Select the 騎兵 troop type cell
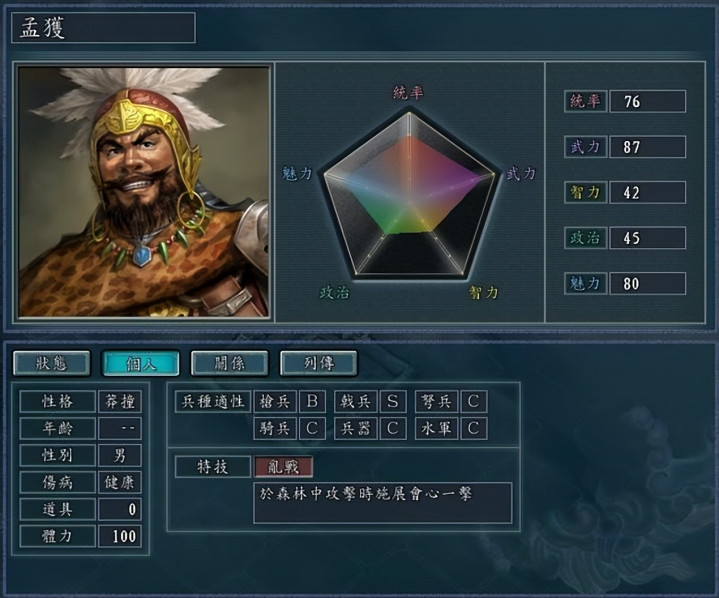Screen dimensions: 719x598 [275, 428]
